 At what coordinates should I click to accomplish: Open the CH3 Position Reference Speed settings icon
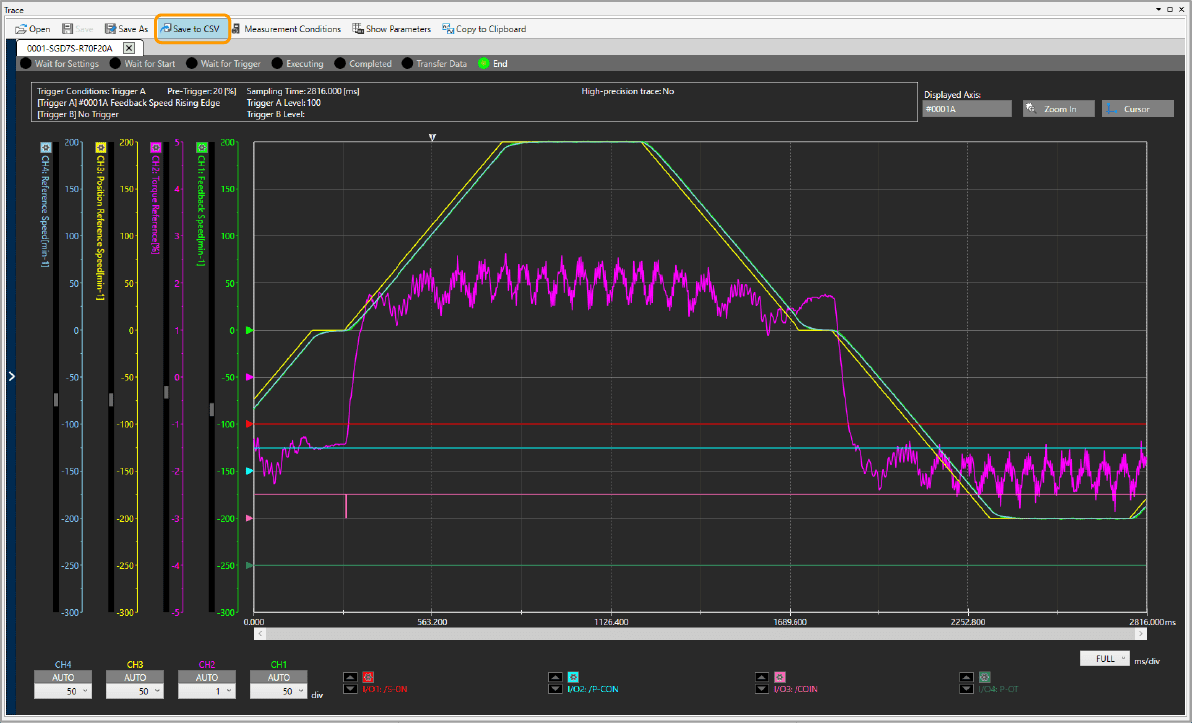[100, 147]
